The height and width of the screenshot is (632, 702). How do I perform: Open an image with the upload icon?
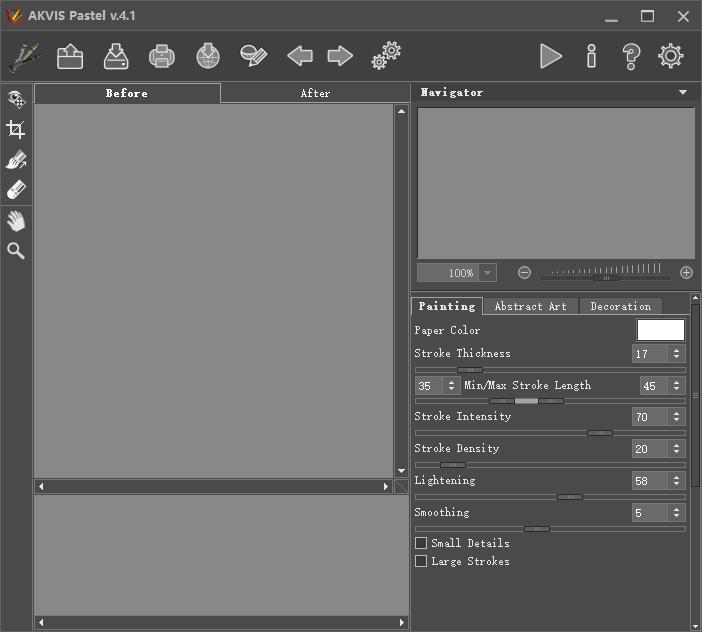pos(70,56)
